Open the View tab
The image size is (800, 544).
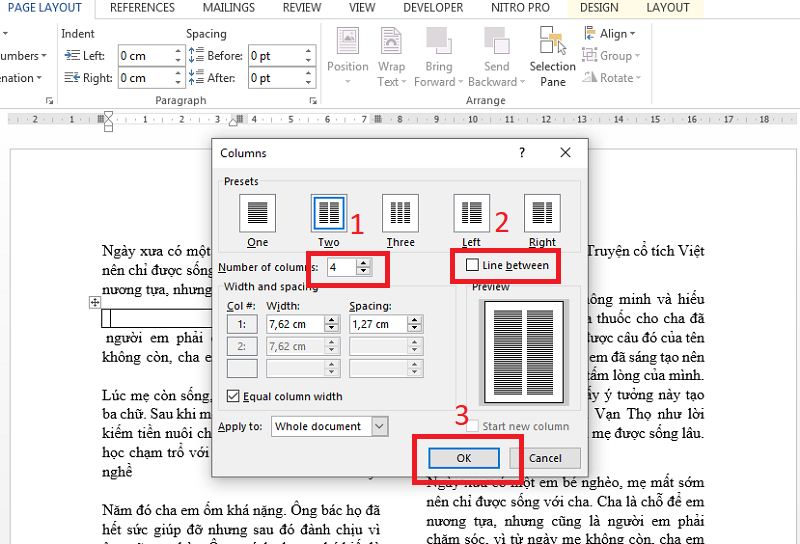(x=362, y=8)
